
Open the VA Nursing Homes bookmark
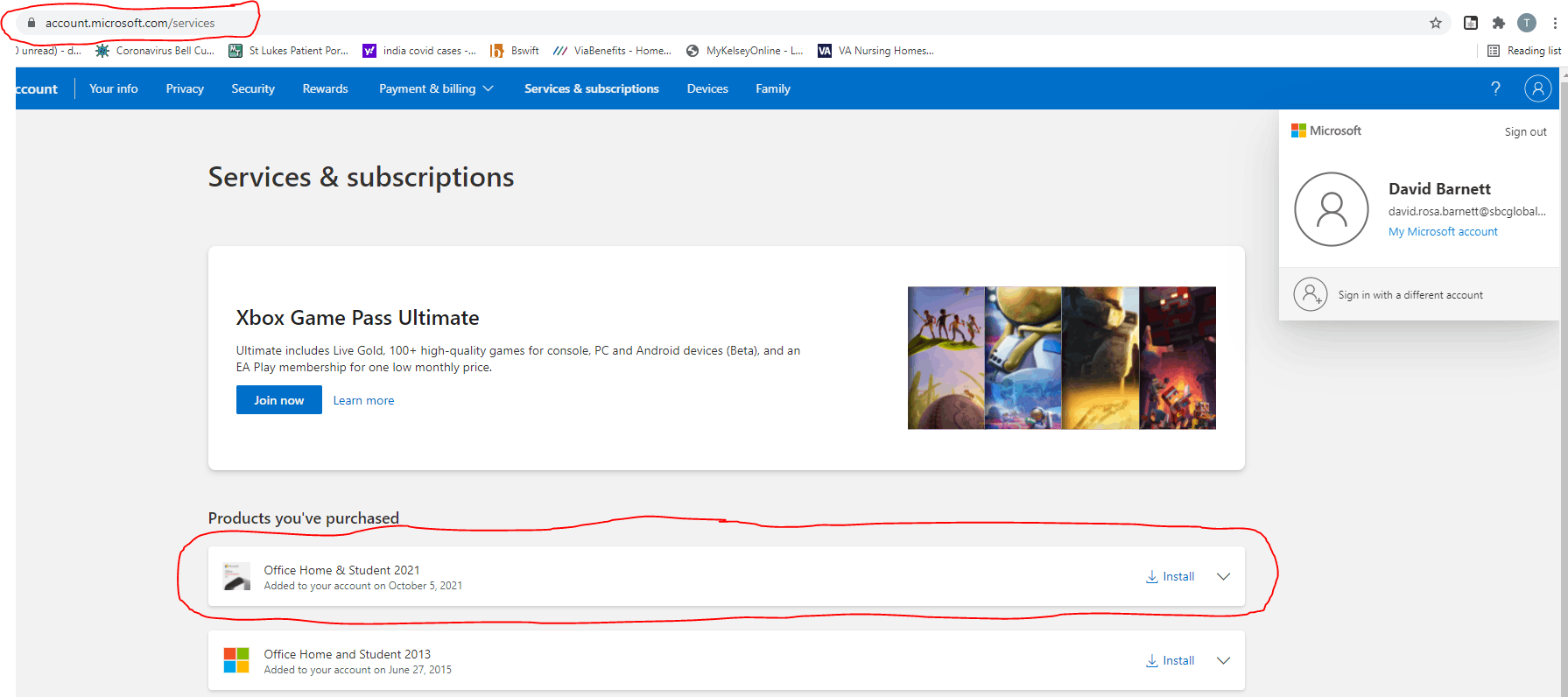(x=875, y=51)
